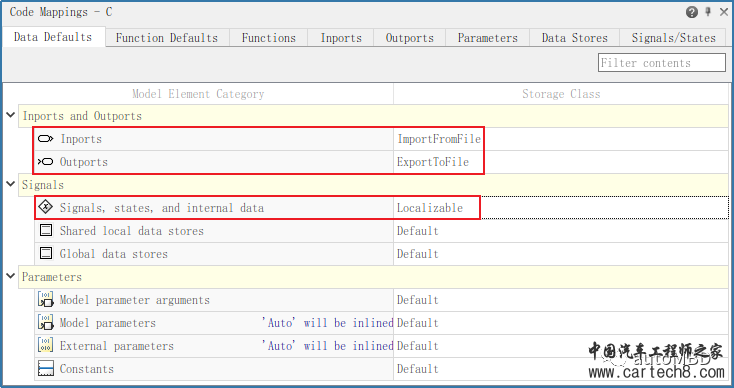
Task: Click the Model parameters icon
Action: [x=45, y=322]
